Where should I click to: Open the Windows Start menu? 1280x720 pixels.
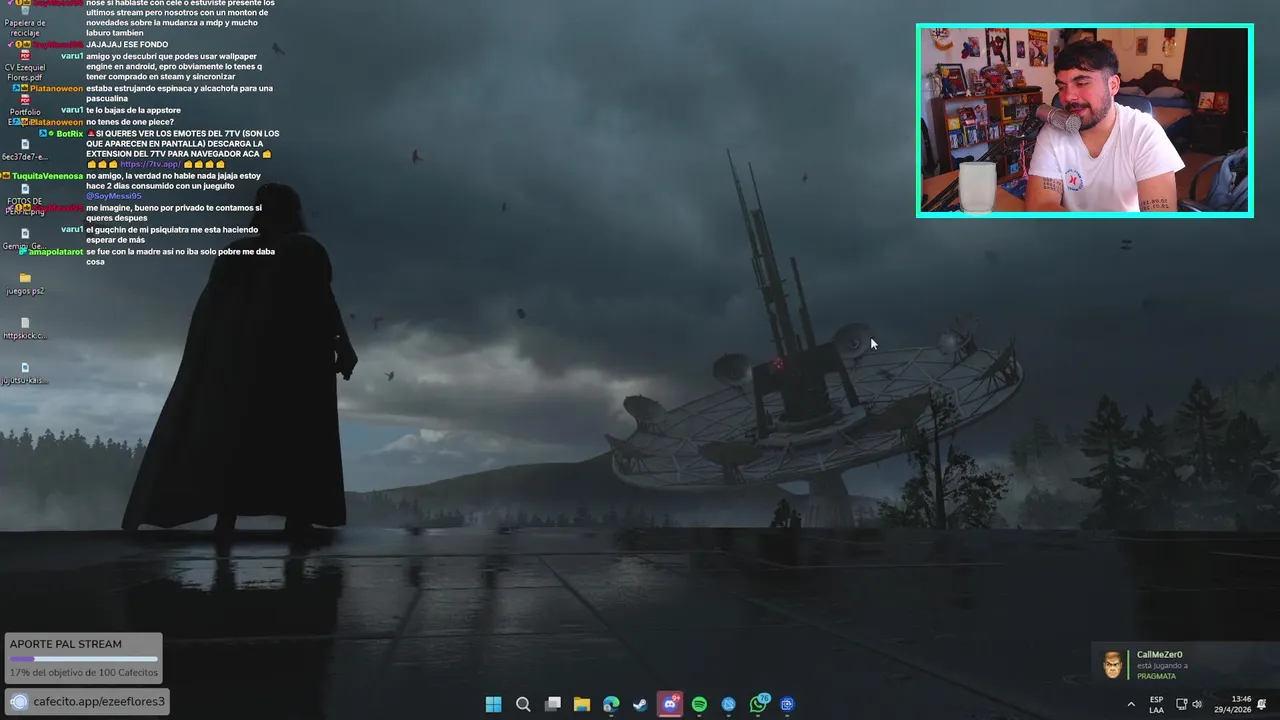tap(493, 704)
